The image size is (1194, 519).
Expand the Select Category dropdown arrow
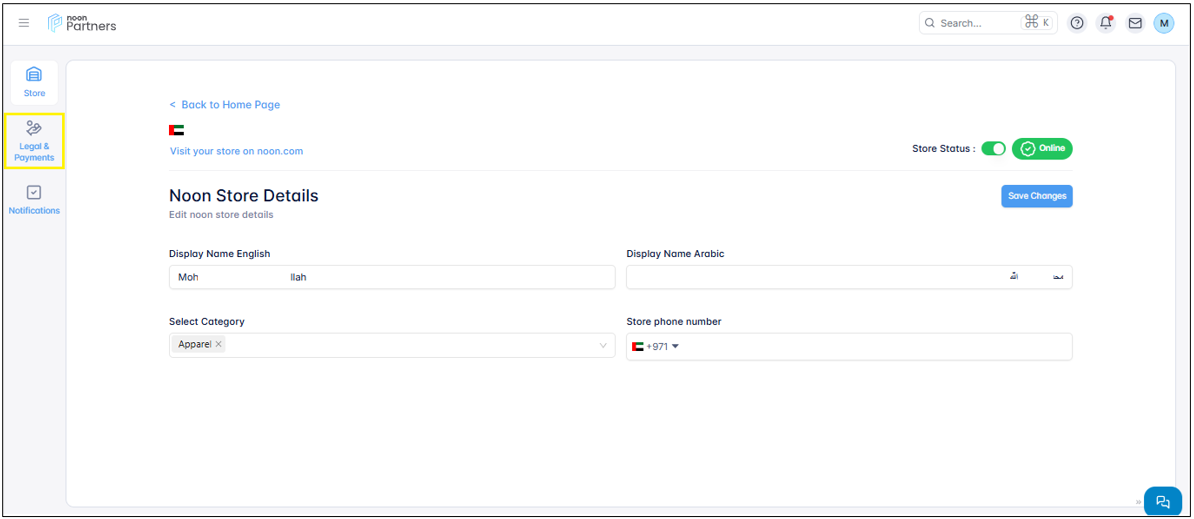[x=603, y=346]
